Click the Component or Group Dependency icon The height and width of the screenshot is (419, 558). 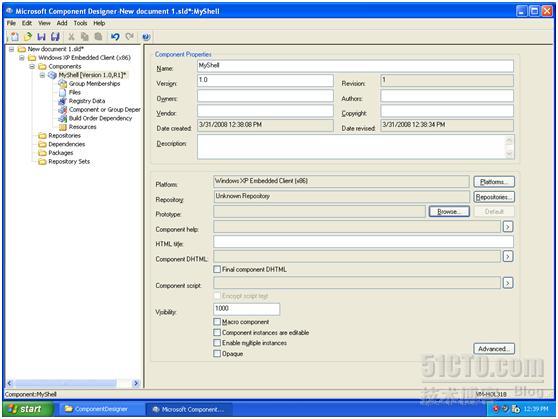tap(63, 110)
